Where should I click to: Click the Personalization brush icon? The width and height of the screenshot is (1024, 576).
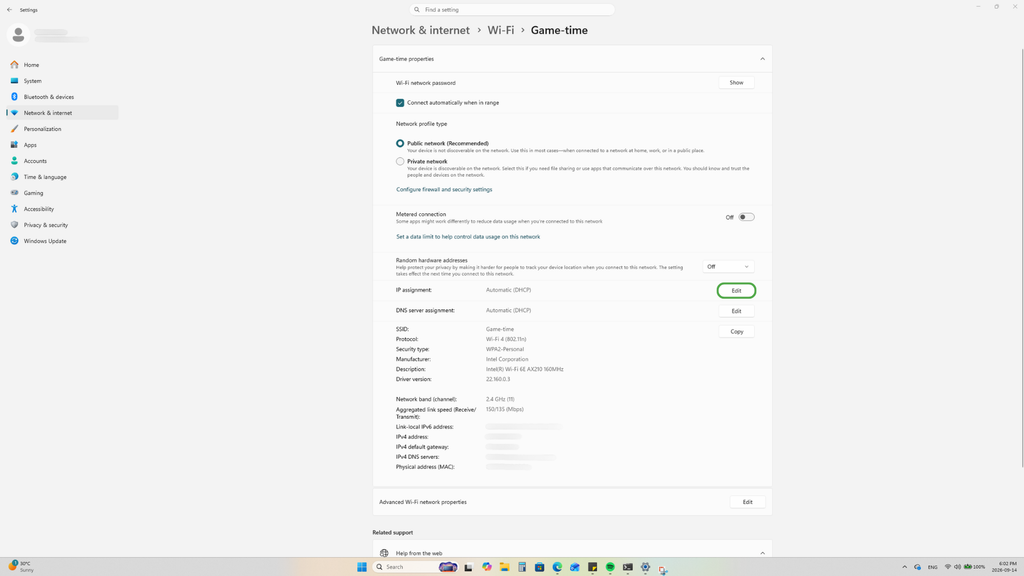point(14,129)
